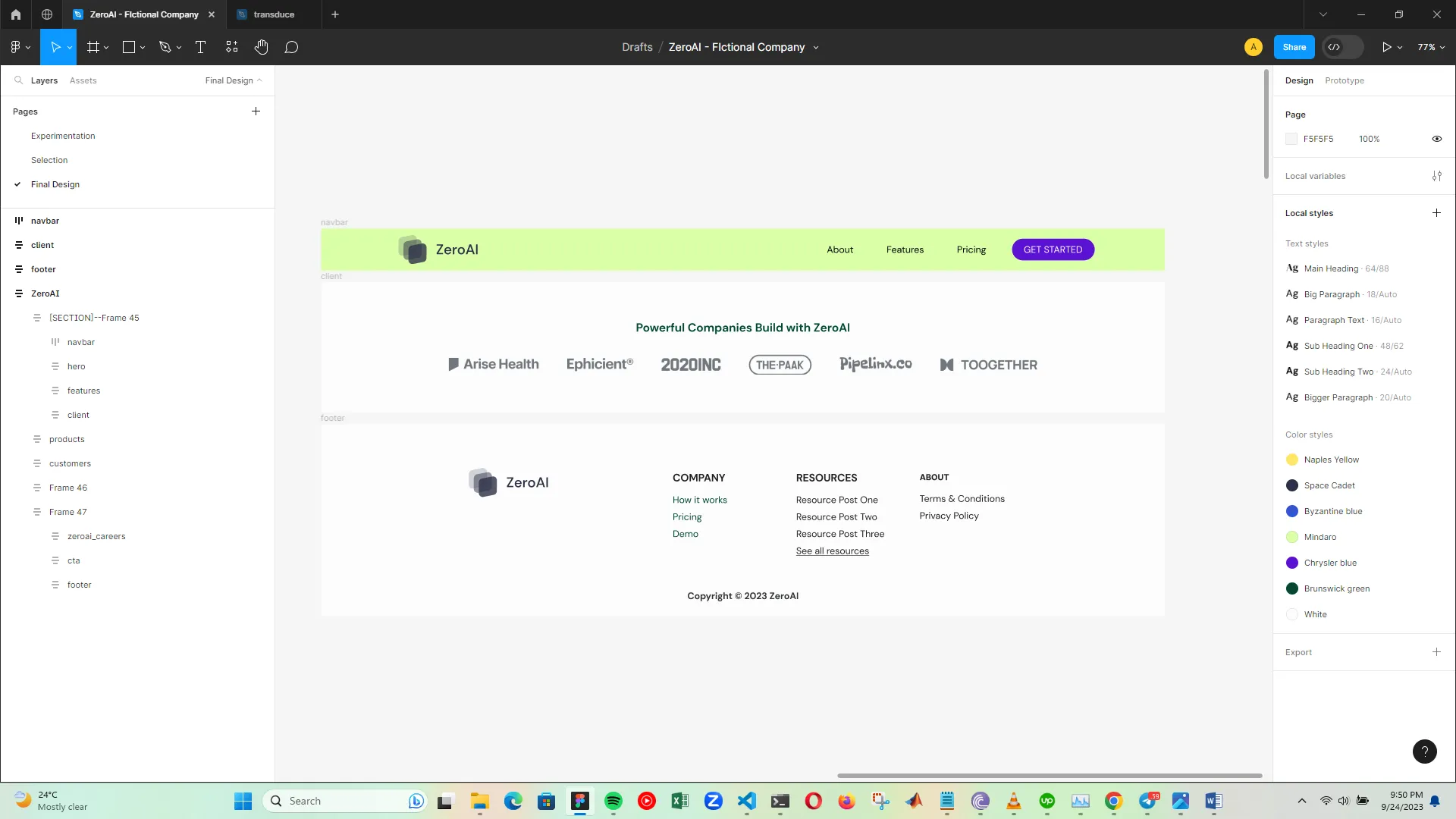This screenshot has width=1456, height=819.
Task: Click the Local variables settings icon
Action: coord(1436,176)
